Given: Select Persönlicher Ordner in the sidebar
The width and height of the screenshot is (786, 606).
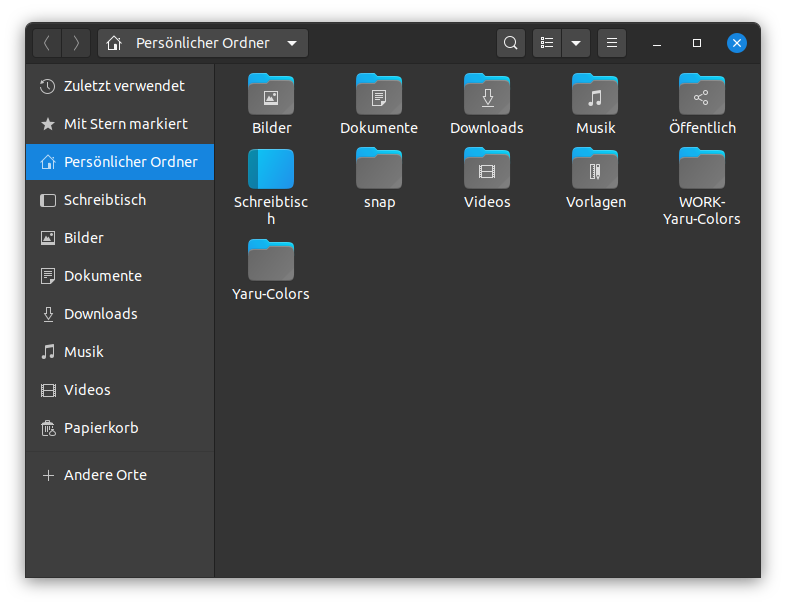Looking at the screenshot, I should [x=120, y=162].
